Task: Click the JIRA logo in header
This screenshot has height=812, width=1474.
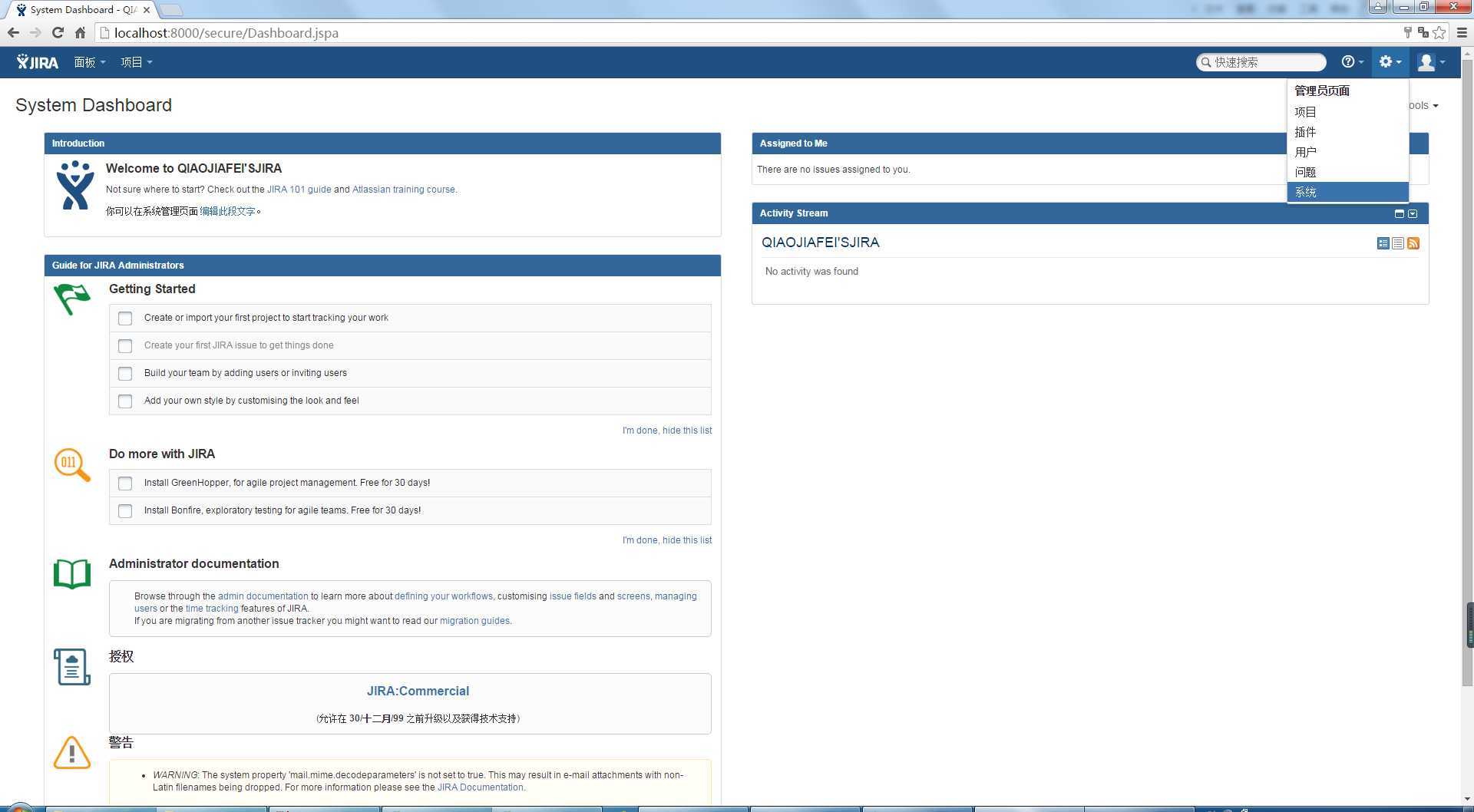Action: [x=38, y=62]
